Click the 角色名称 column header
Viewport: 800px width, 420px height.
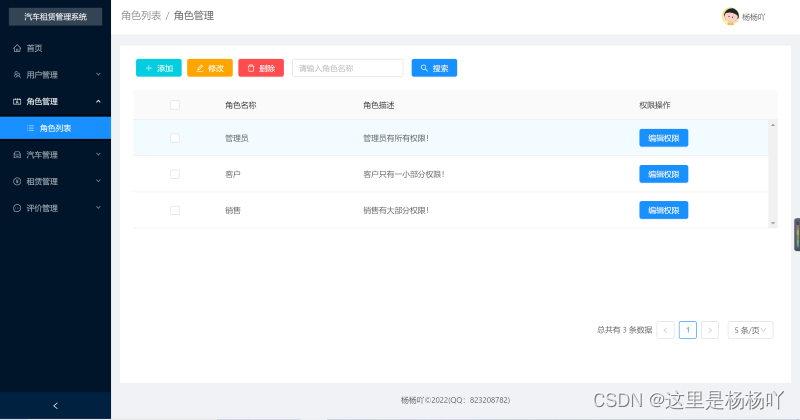pyautogui.click(x=240, y=105)
